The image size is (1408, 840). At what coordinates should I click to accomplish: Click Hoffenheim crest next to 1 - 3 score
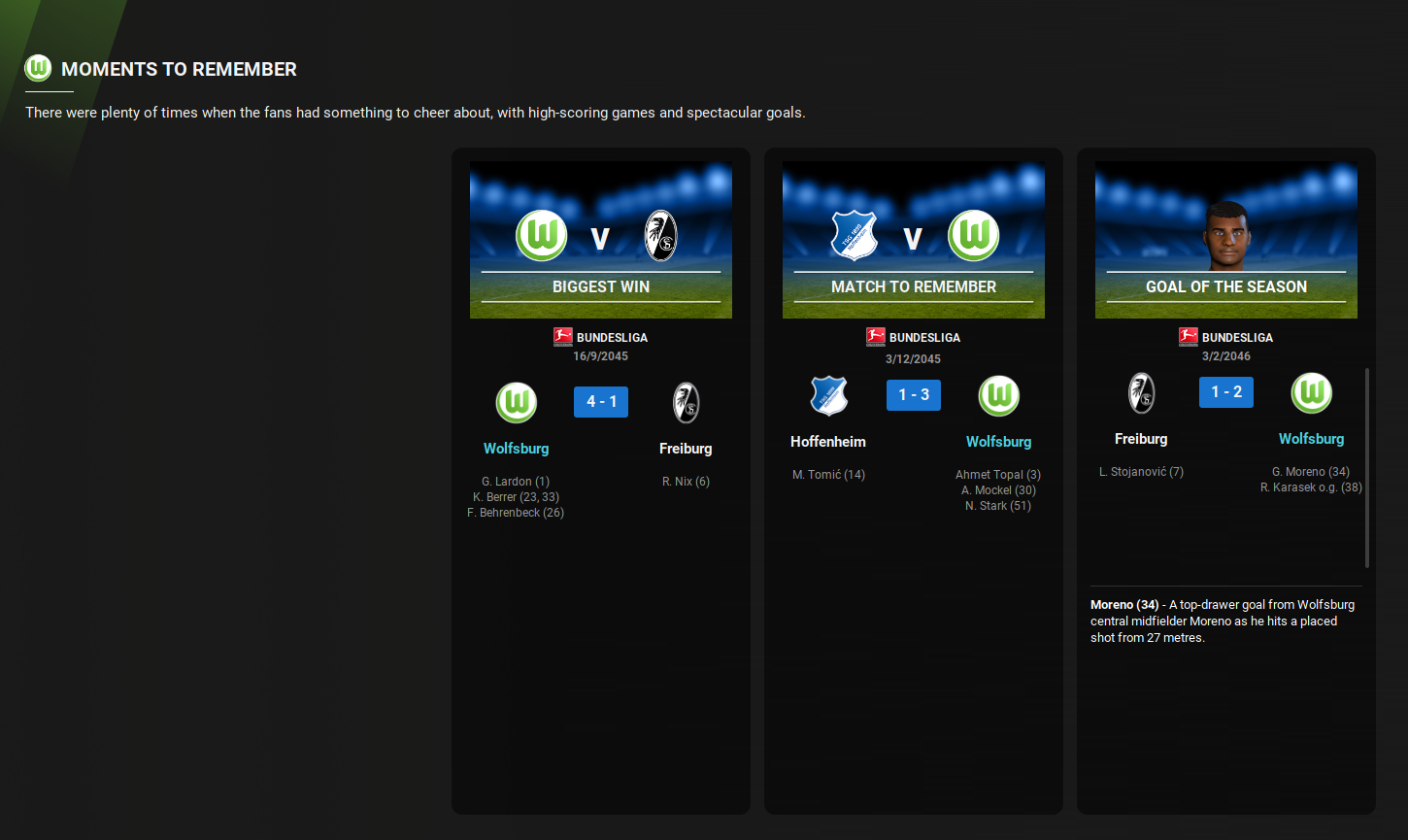tap(828, 396)
